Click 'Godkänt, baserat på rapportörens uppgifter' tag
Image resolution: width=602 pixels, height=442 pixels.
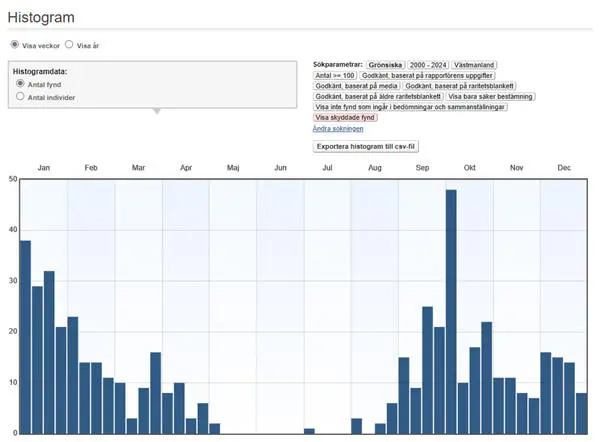pos(427,75)
